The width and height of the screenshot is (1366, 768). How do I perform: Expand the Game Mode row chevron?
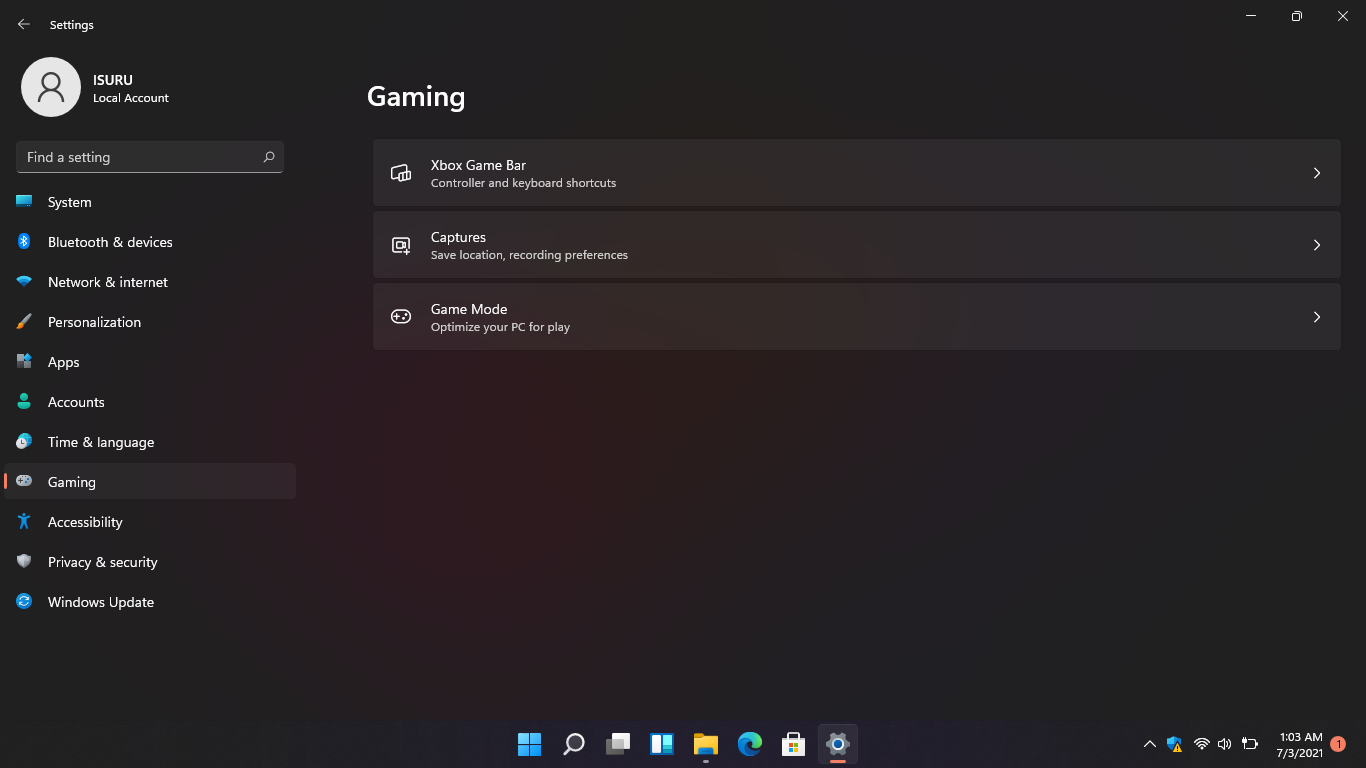tap(1317, 317)
